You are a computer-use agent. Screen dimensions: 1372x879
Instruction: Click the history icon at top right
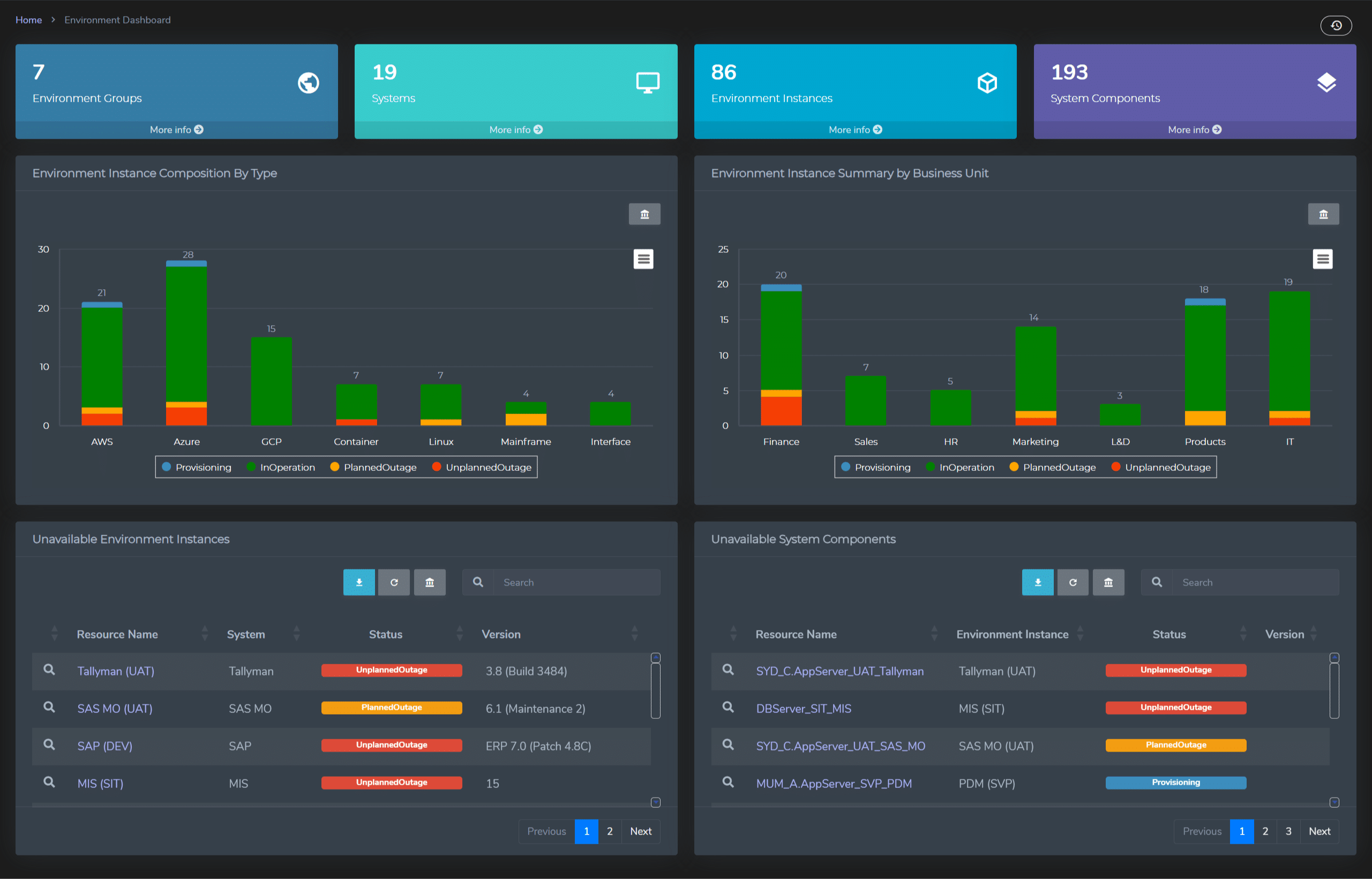click(1336, 25)
